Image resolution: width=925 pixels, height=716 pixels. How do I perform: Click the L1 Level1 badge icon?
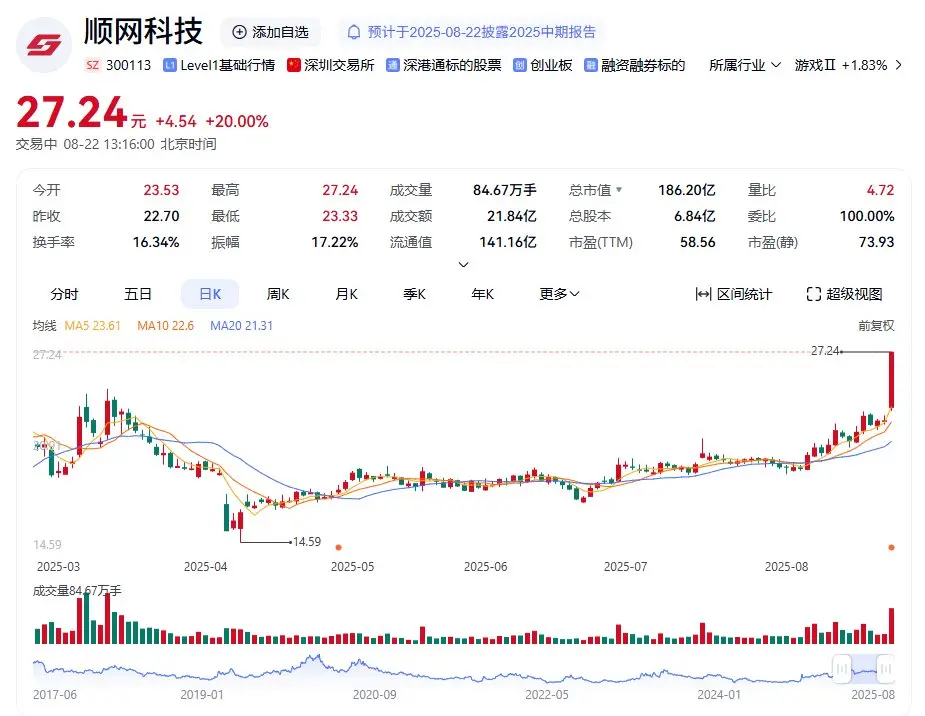(170, 65)
